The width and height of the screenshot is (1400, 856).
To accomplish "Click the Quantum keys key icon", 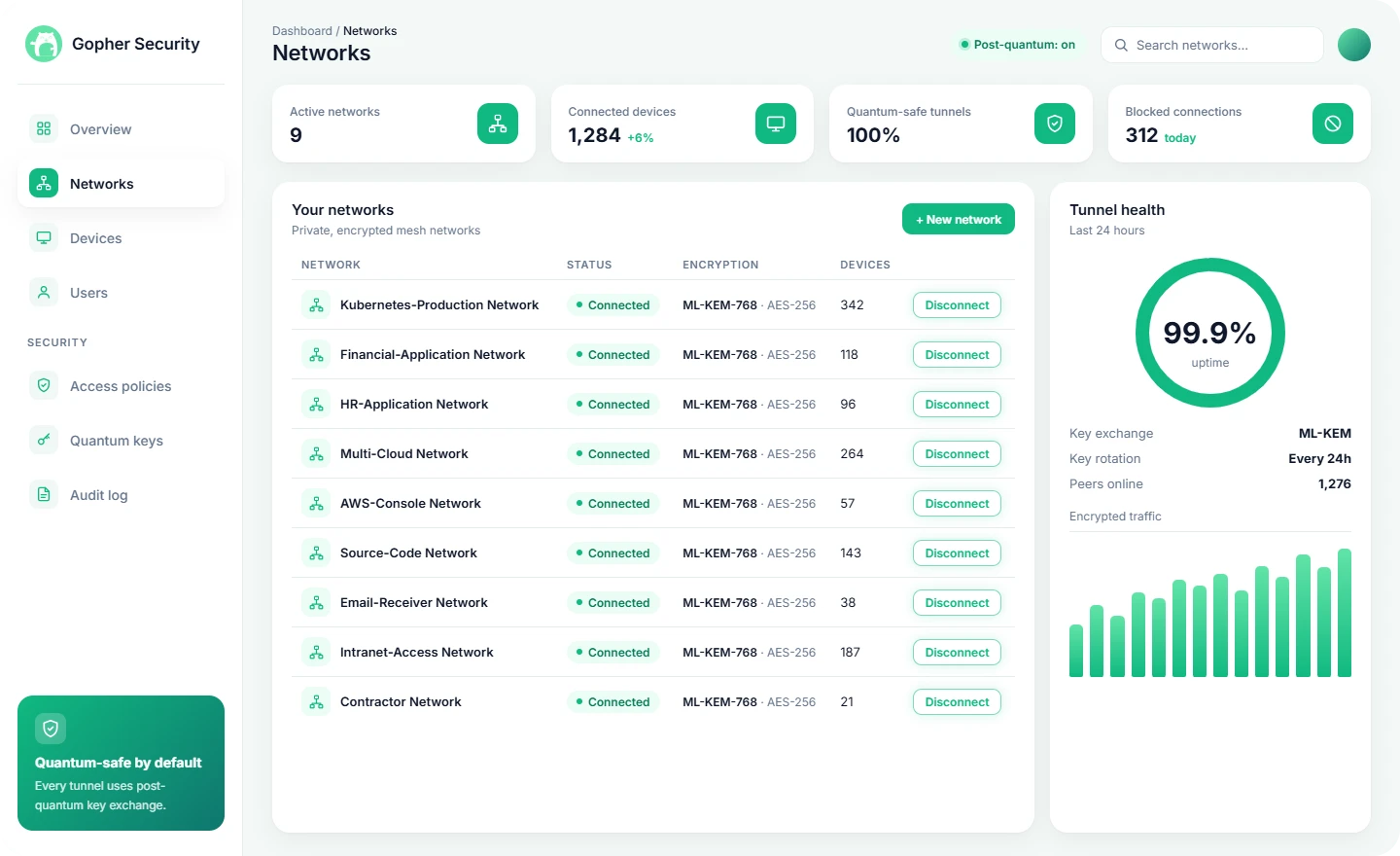I will 44,440.
